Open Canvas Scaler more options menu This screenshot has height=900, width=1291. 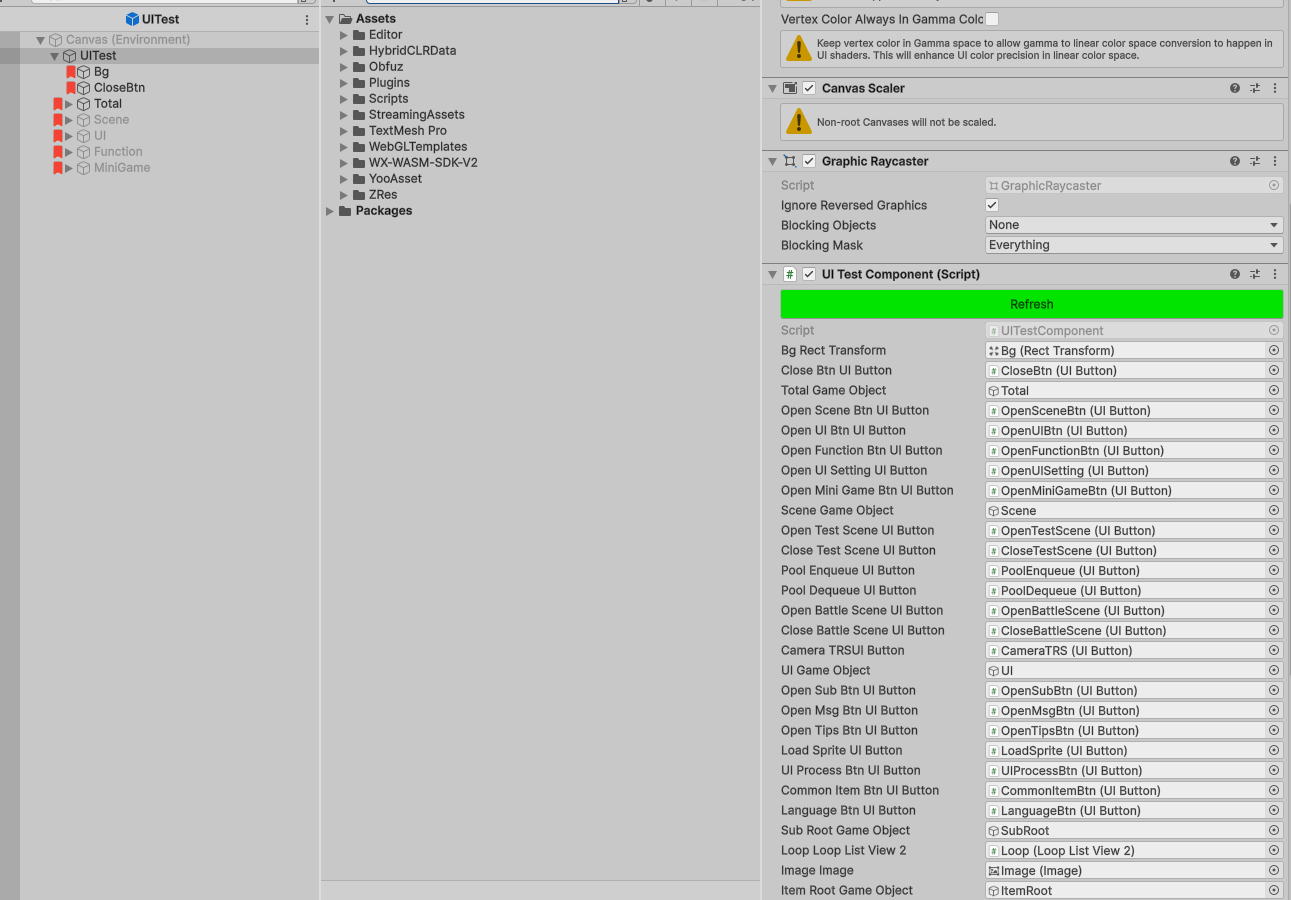point(1275,88)
